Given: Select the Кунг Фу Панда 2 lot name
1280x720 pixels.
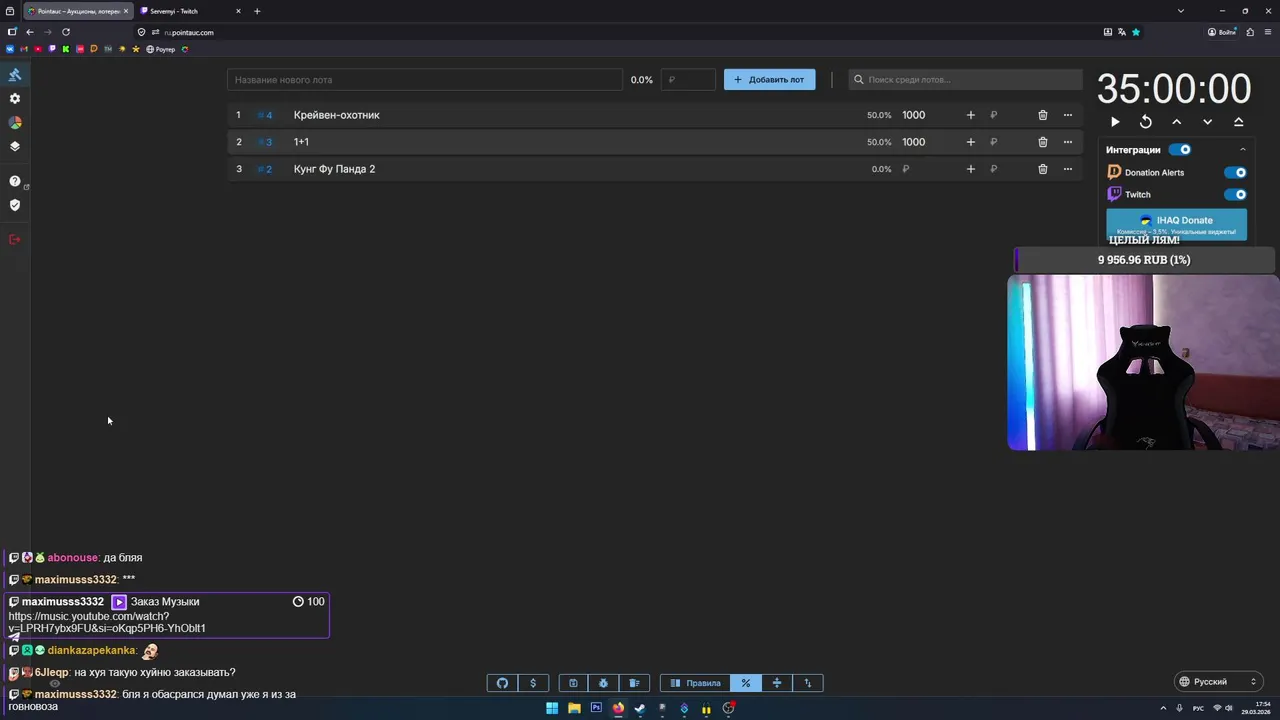Looking at the screenshot, I should coord(334,169).
